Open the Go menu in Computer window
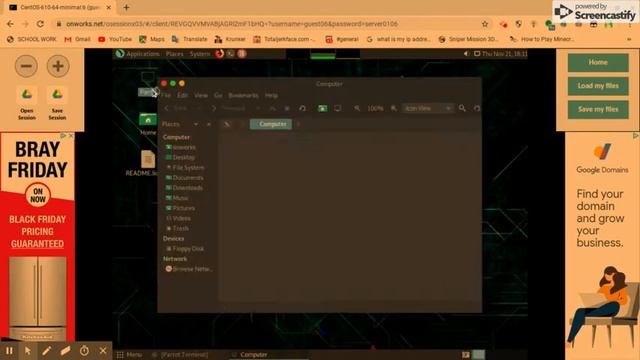 [x=218, y=96]
